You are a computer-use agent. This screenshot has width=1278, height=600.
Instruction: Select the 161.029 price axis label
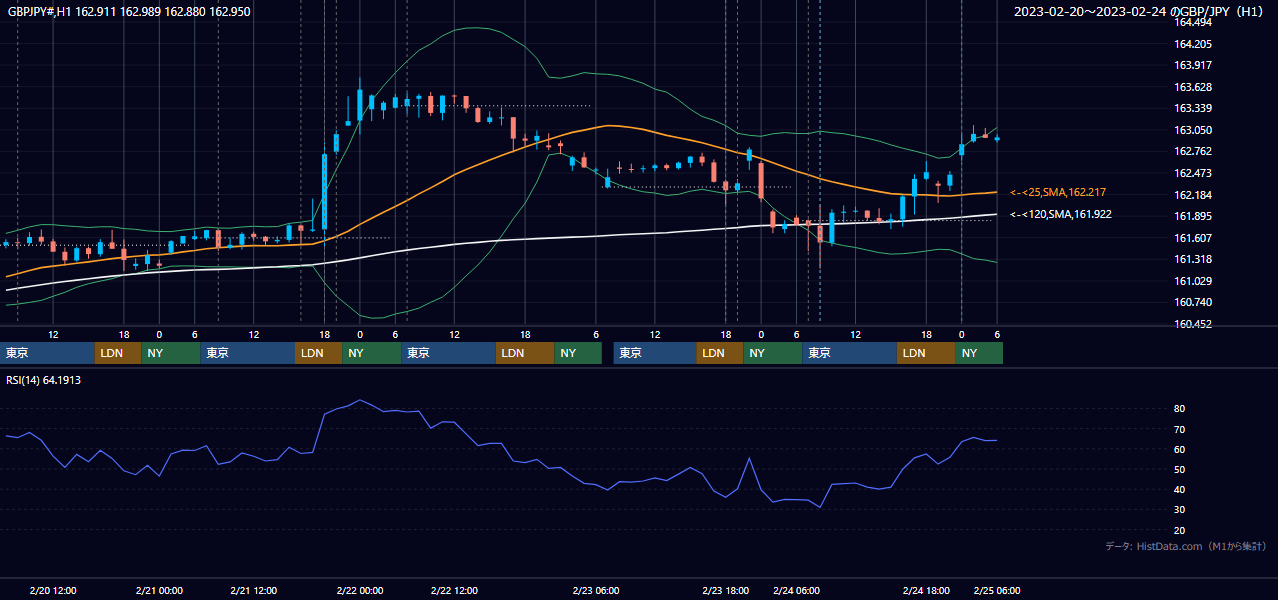tap(1193, 281)
